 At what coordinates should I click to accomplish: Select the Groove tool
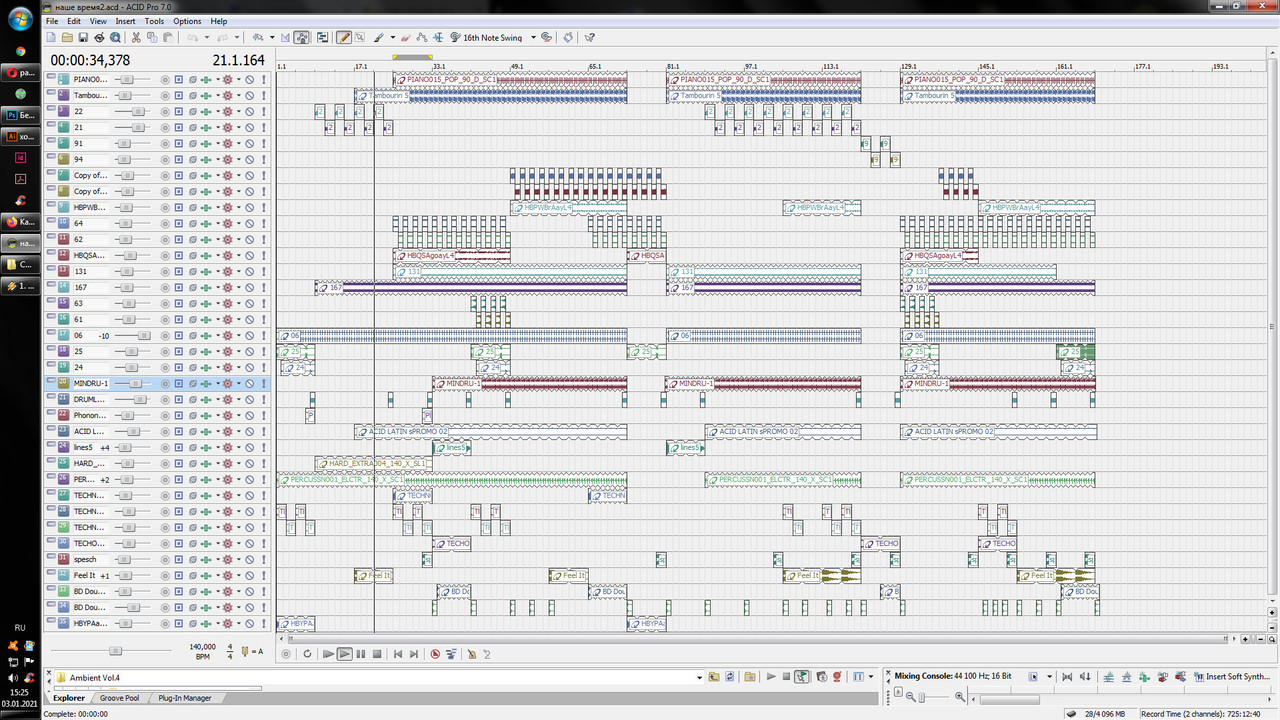455,37
